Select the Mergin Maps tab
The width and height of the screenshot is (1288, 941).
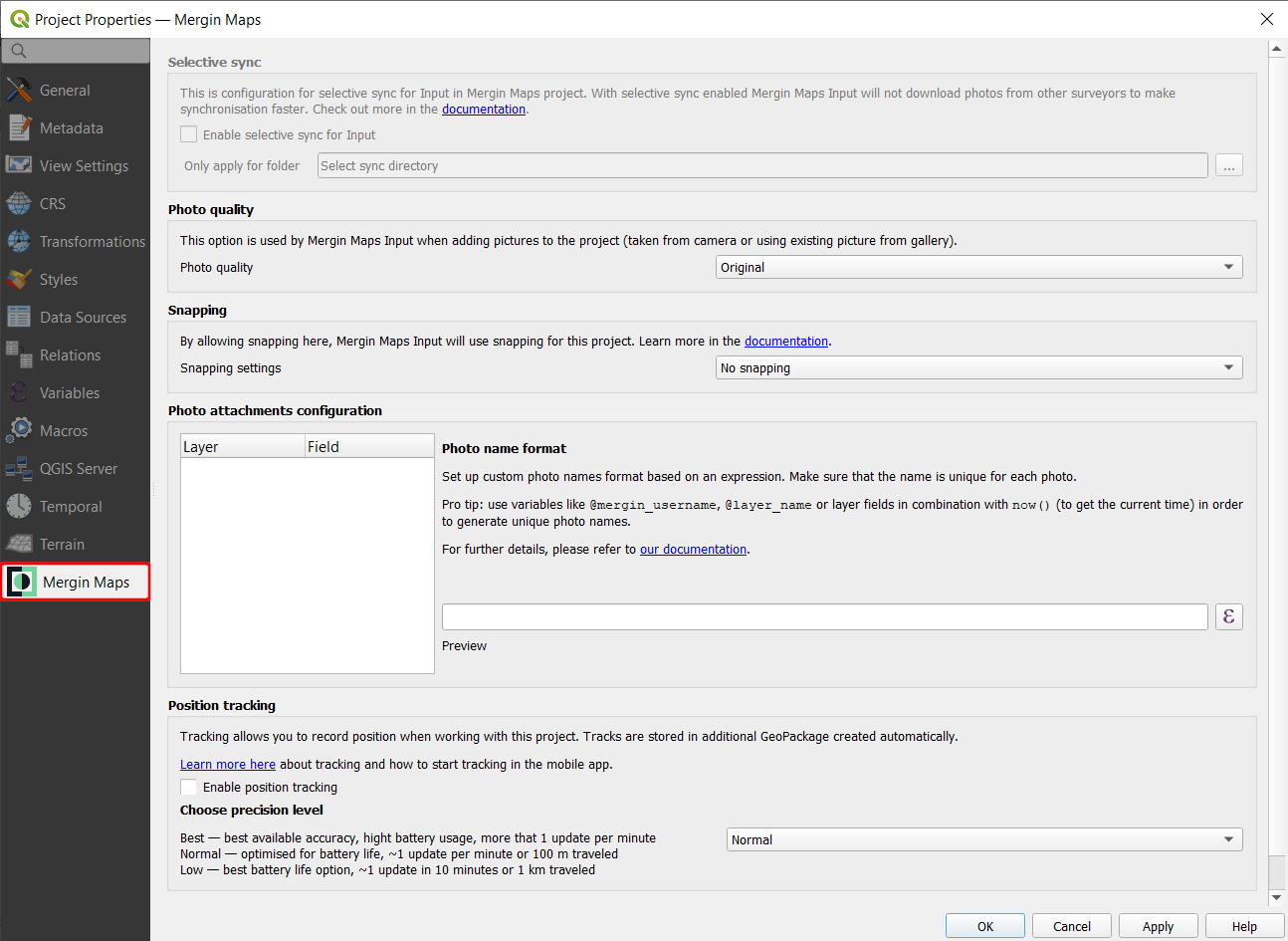coord(76,582)
